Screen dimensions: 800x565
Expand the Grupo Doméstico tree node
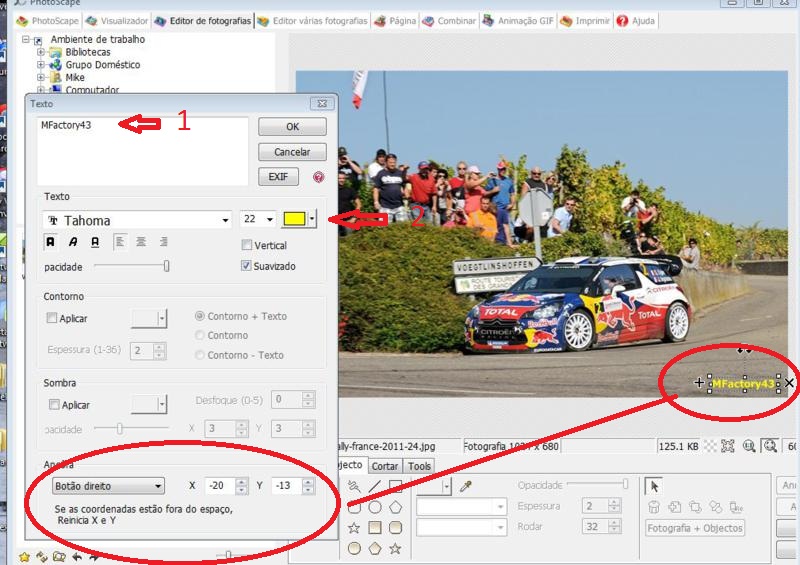point(41,65)
